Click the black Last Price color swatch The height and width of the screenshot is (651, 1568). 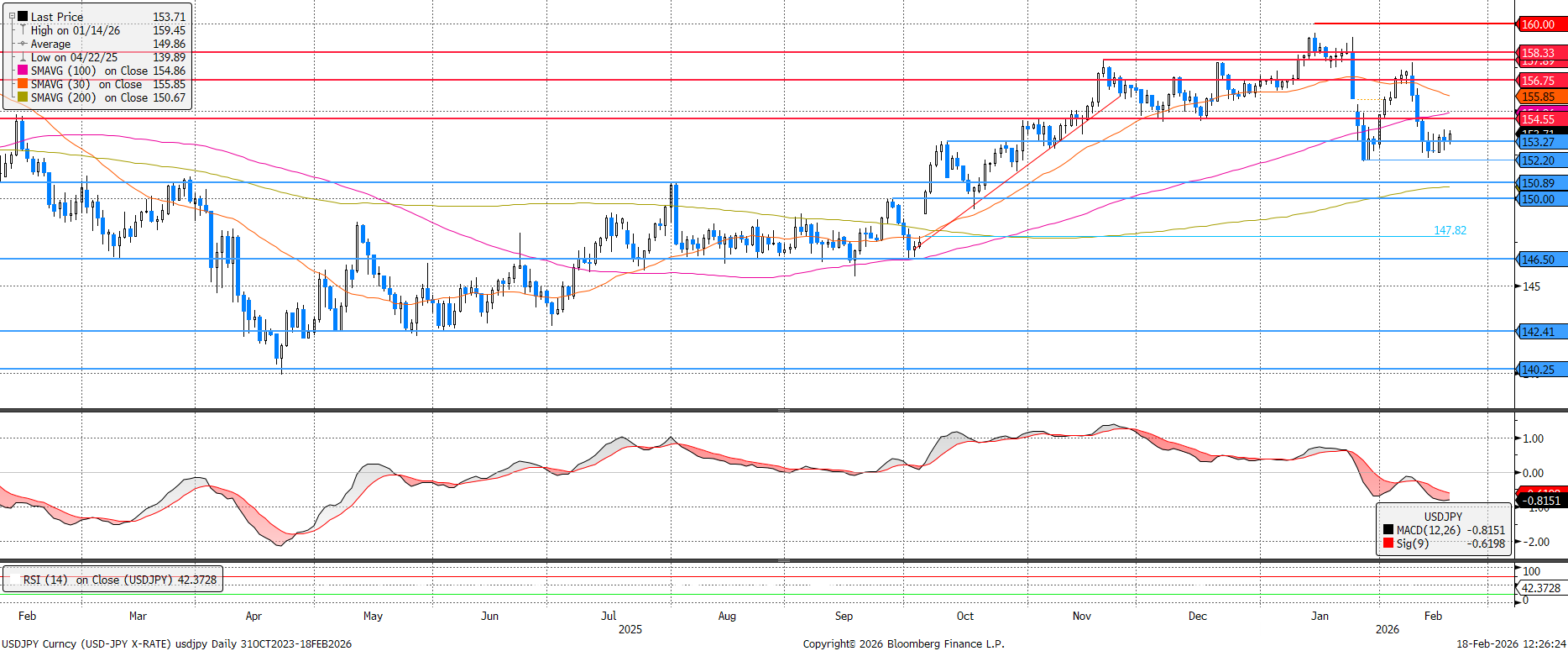(x=23, y=16)
